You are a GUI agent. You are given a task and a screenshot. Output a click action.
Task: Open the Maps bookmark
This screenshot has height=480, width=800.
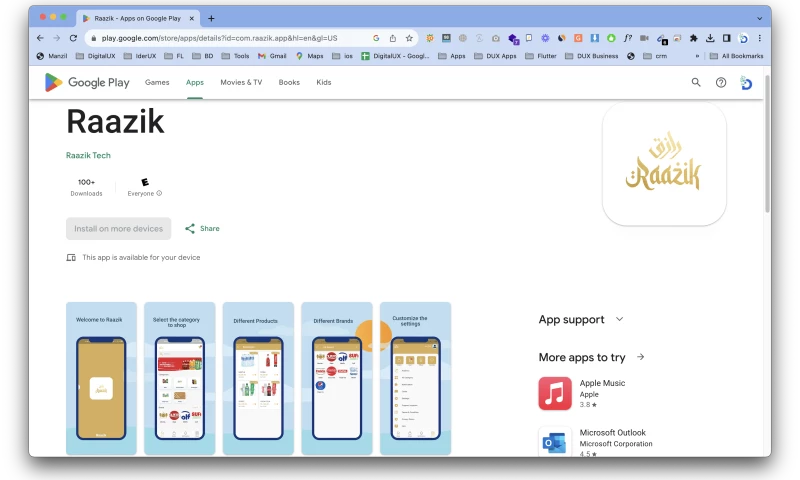[310, 56]
